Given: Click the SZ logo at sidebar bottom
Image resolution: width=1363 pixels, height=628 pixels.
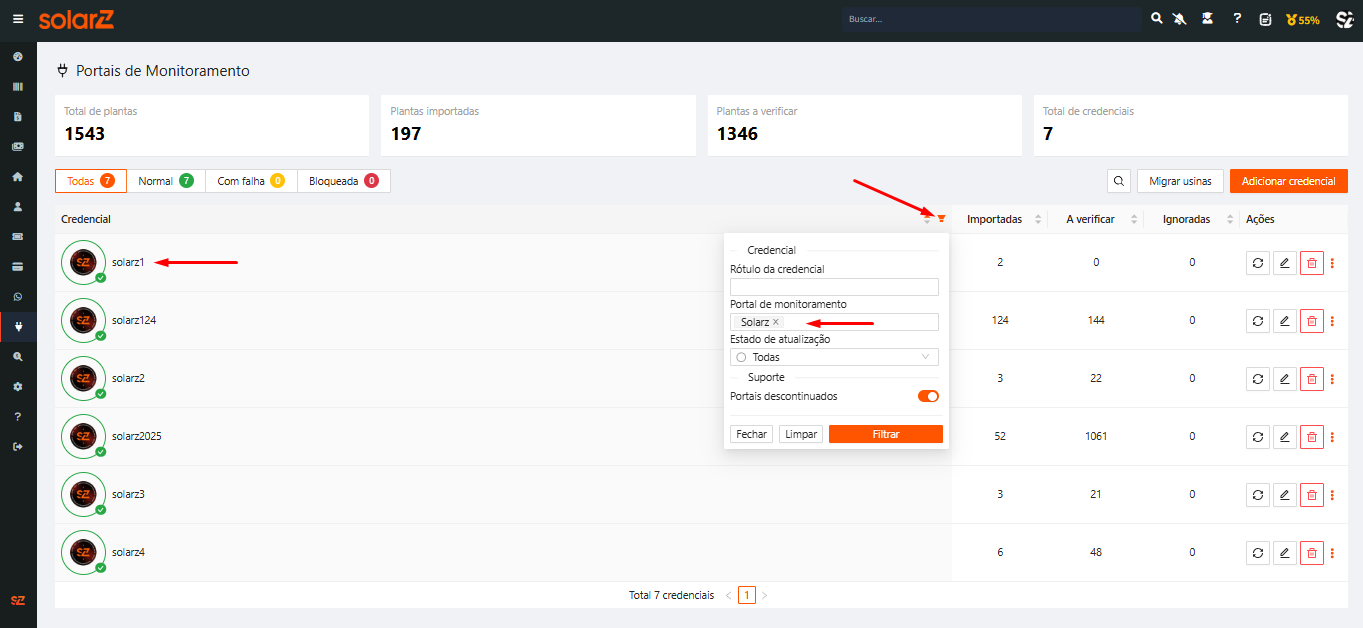Looking at the screenshot, I should tap(18, 601).
